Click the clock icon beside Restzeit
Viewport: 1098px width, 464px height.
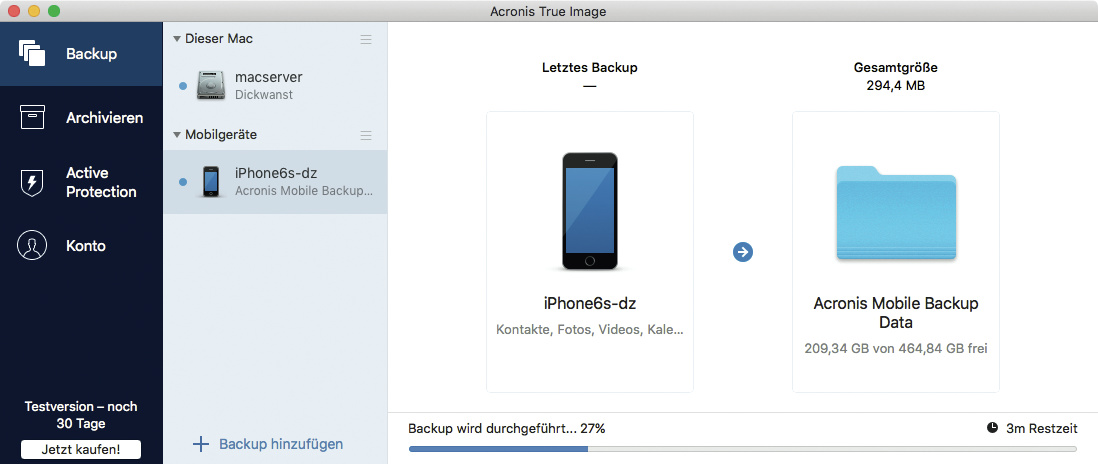pos(992,428)
